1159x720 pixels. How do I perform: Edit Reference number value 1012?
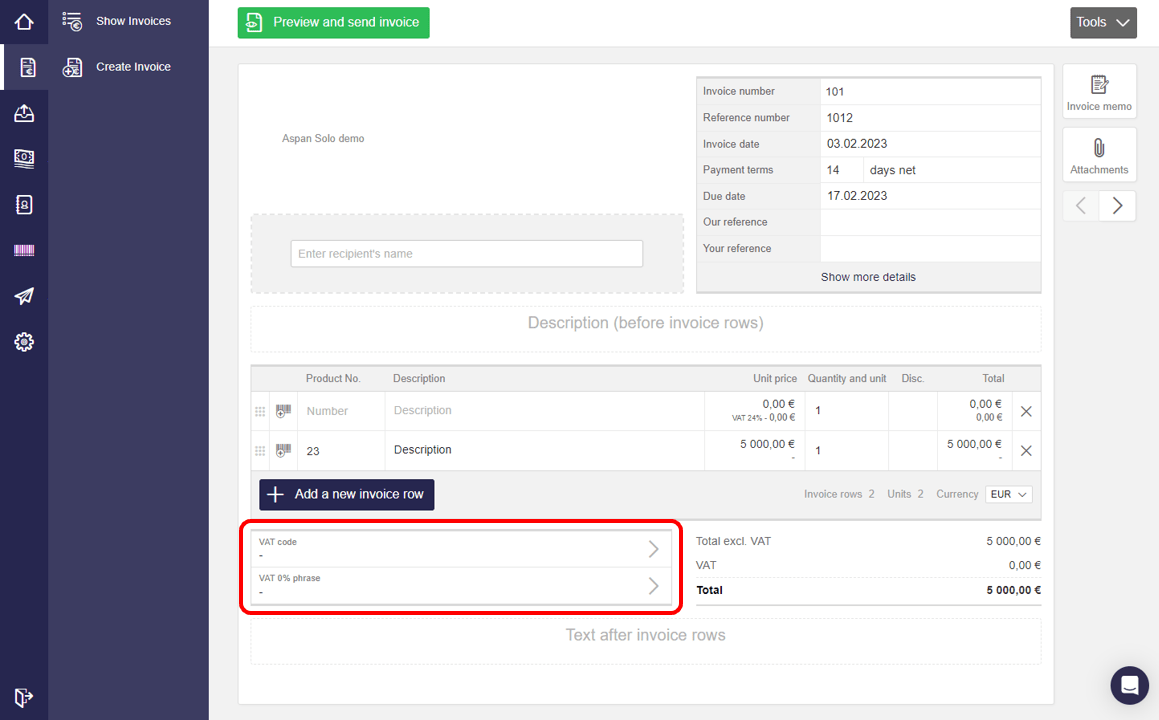930,118
